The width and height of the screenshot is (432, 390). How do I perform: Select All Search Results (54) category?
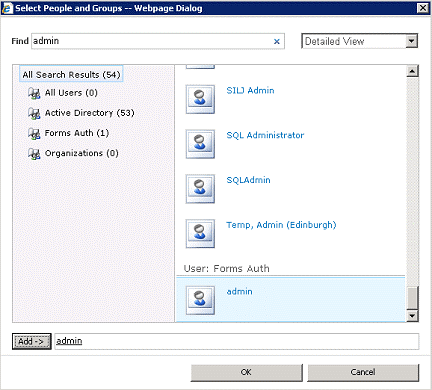tap(71, 74)
